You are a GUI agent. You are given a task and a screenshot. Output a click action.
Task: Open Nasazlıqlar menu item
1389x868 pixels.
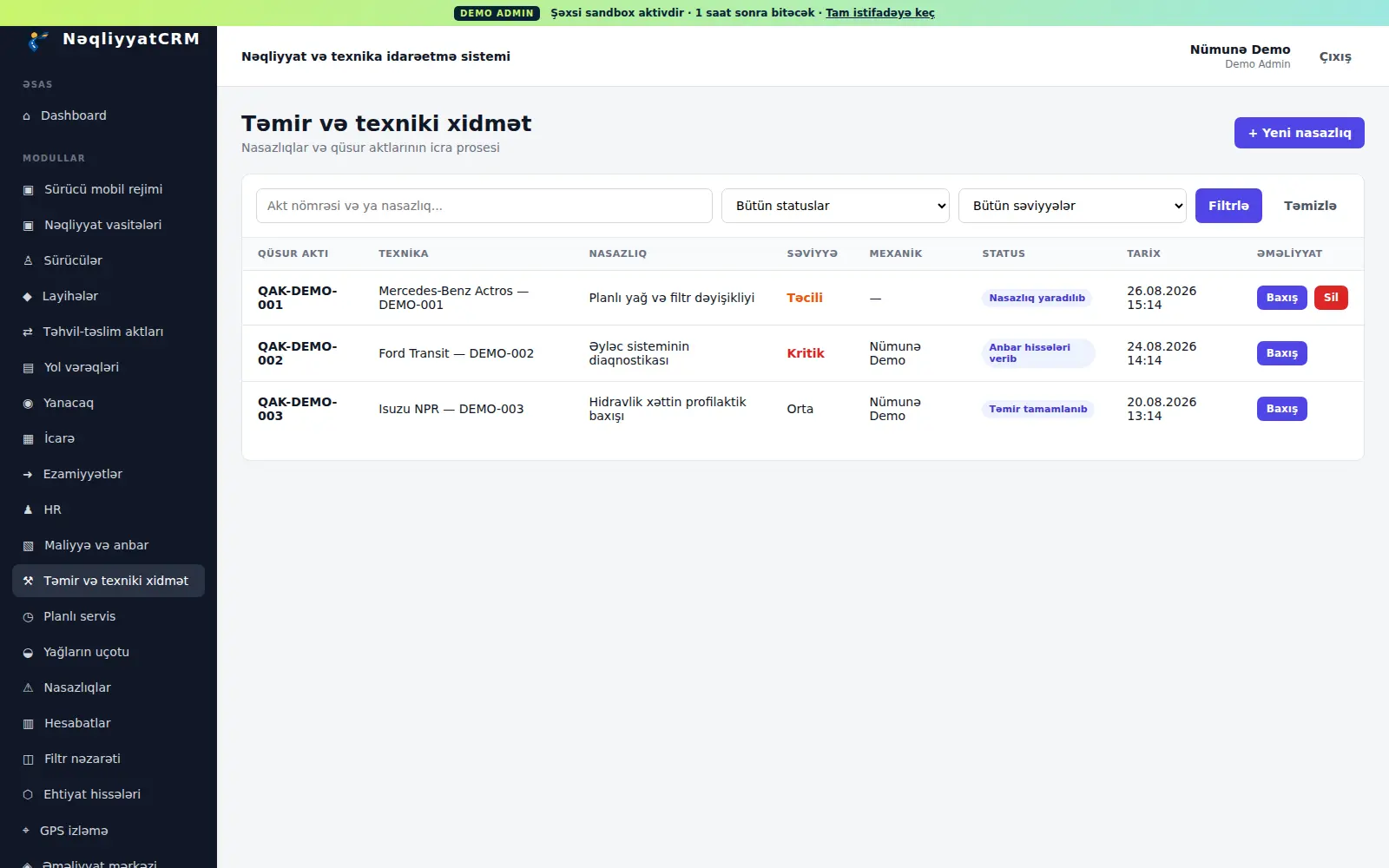109,687
